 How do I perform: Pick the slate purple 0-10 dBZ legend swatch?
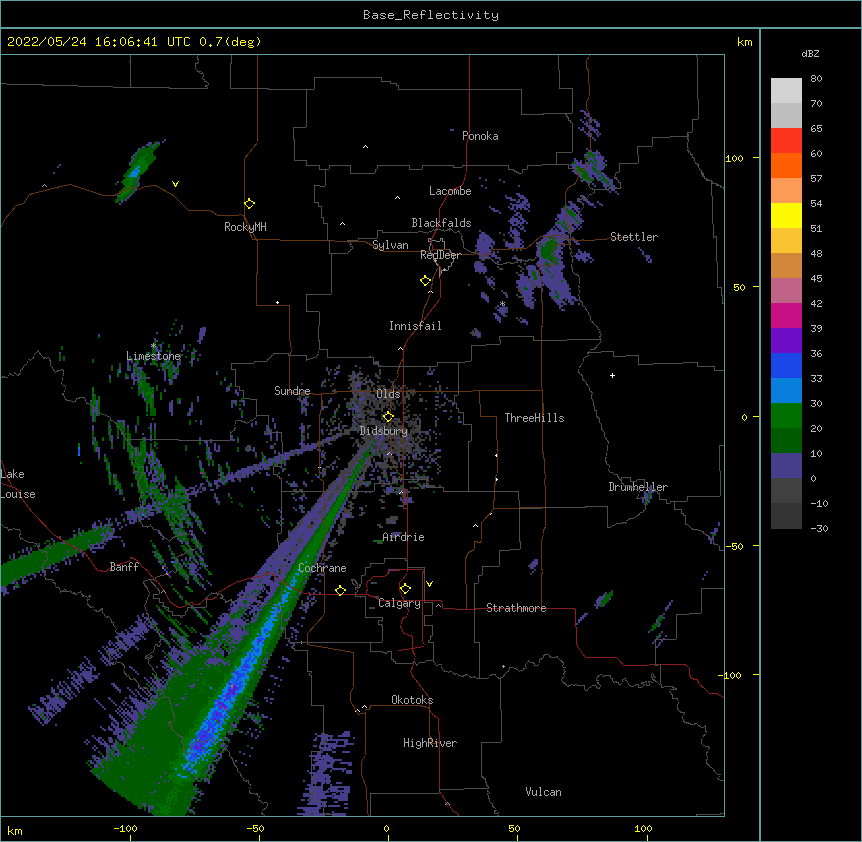(786, 466)
